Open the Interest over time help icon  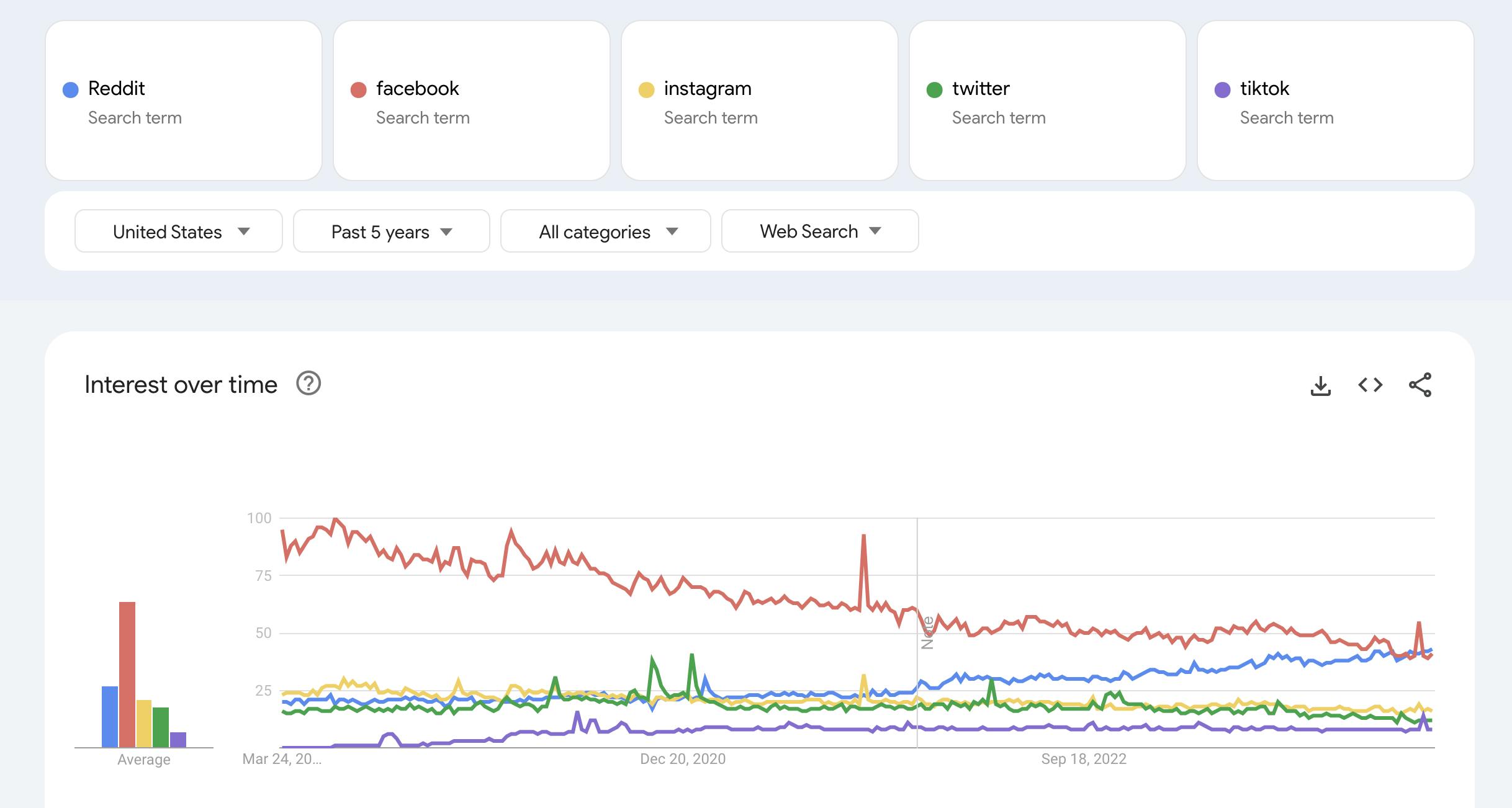(308, 384)
